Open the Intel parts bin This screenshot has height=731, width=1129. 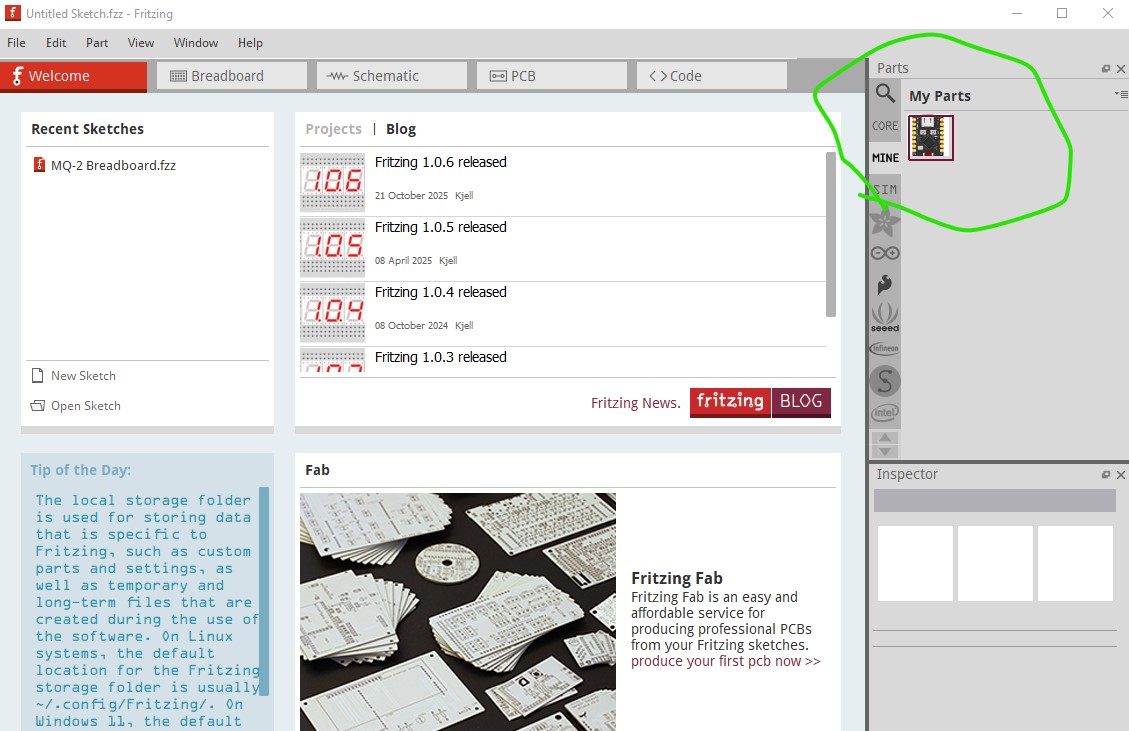point(885,412)
